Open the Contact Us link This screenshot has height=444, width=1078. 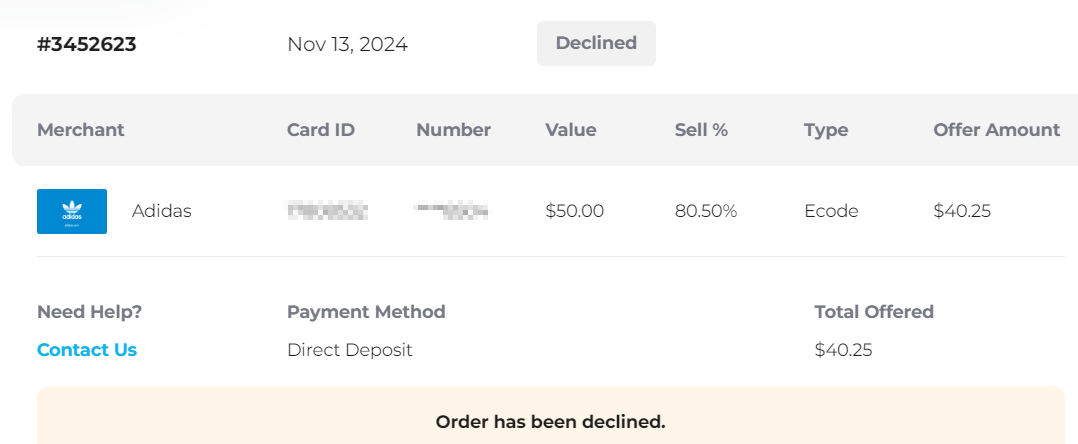coord(87,350)
